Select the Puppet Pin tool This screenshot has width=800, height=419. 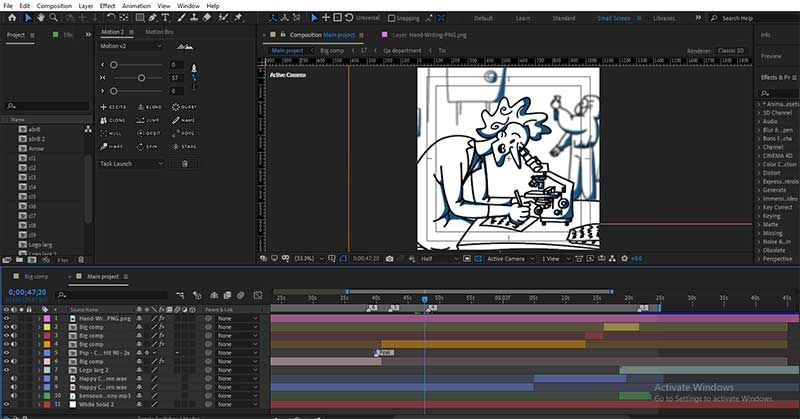pyautogui.click(x=238, y=17)
